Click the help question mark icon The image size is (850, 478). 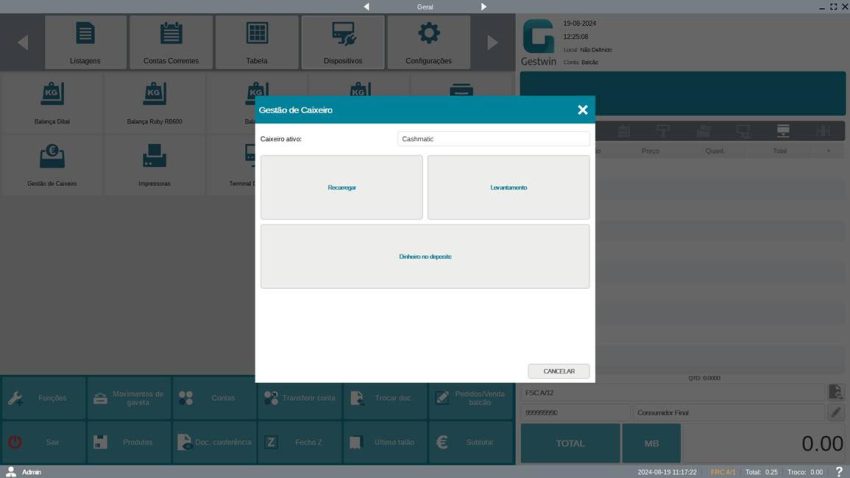pos(838,471)
